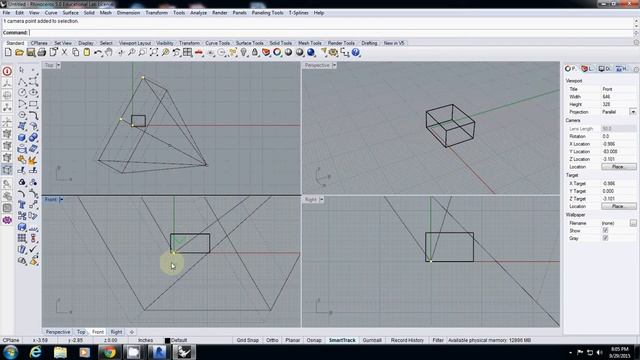This screenshot has height=360, width=640.
Task: Toggle Record History in status bar
Action: click(407, 340)
